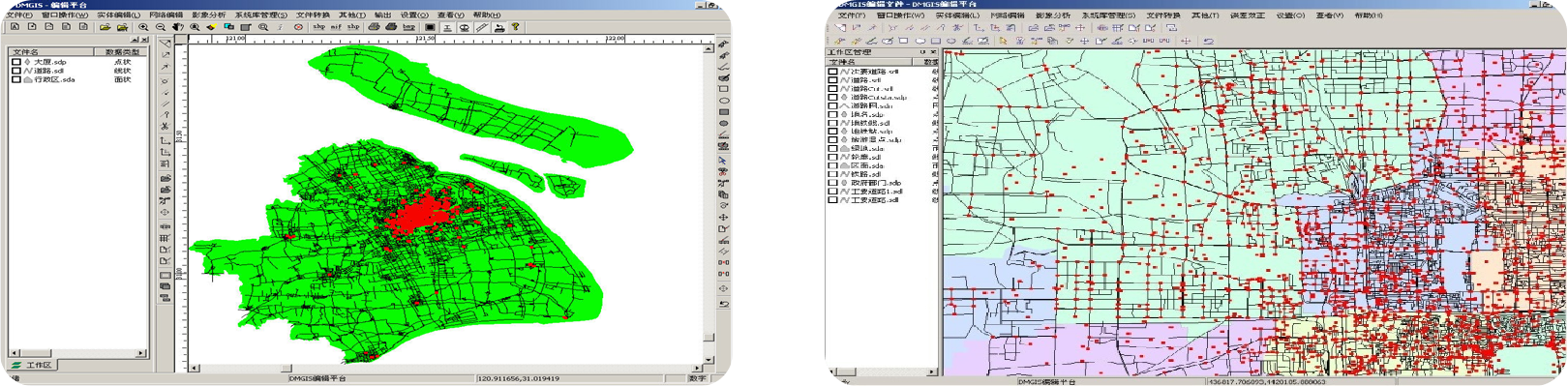Viewport: 1568px width, 386px height.
Task: Close the 工作区管理 panel in right window
Action: click(x=933, y=52)
